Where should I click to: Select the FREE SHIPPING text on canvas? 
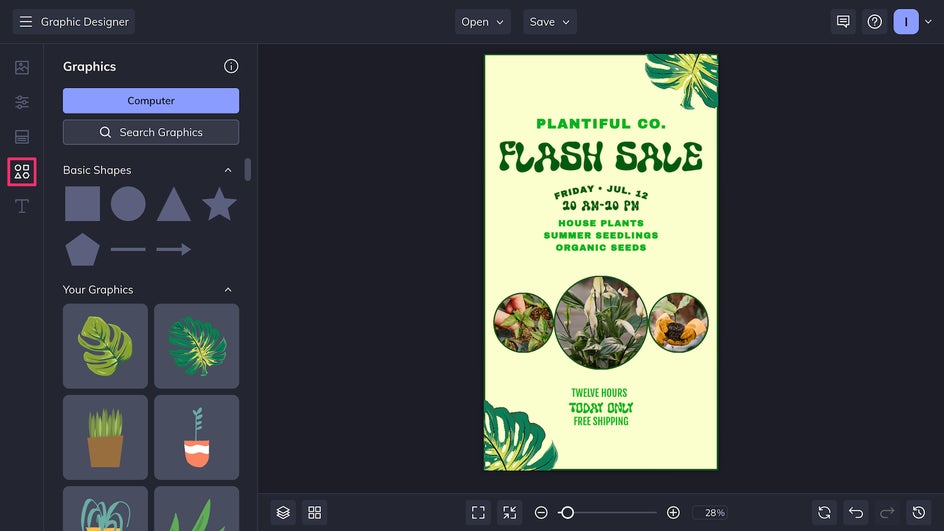(601, 421)
